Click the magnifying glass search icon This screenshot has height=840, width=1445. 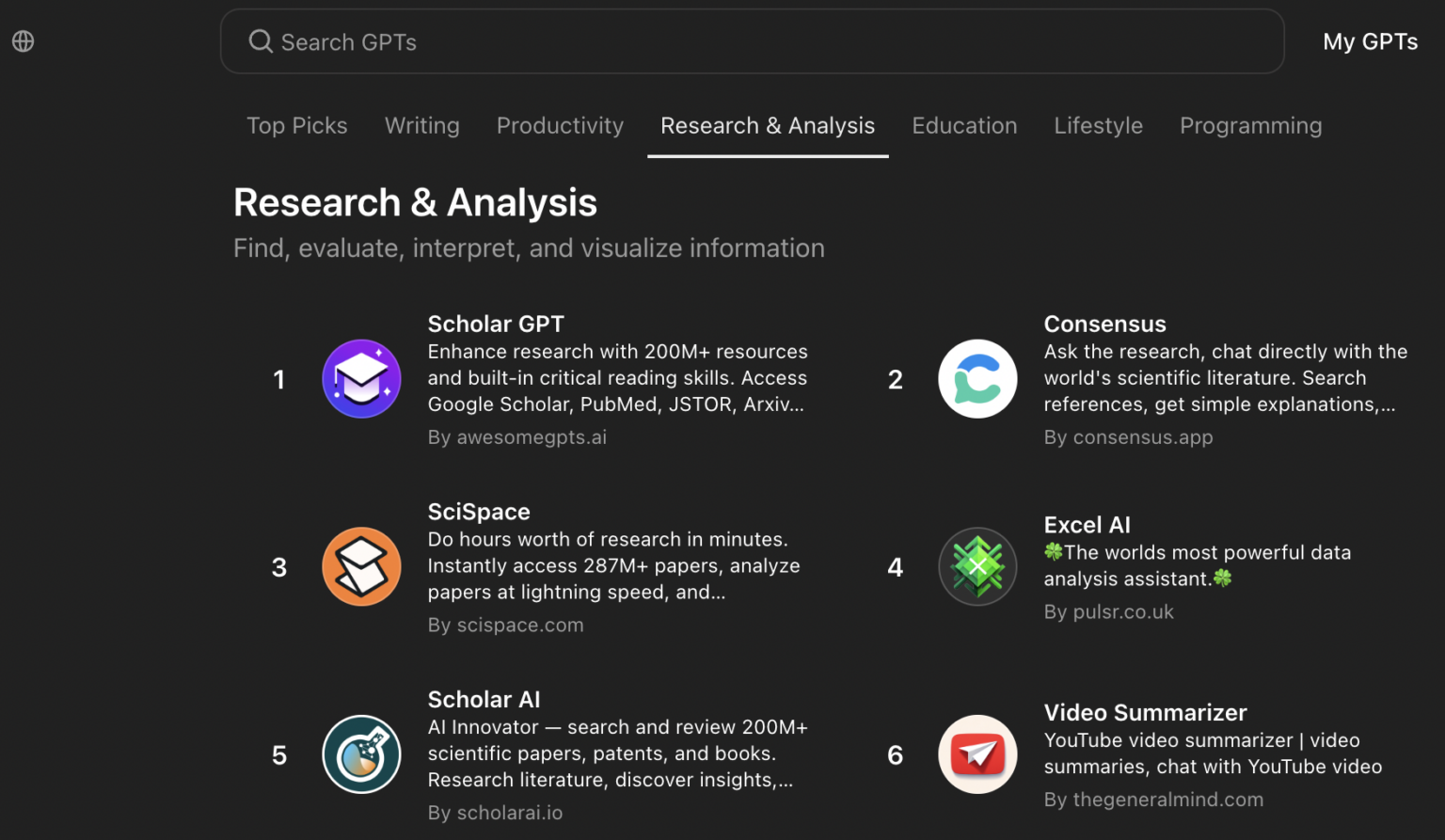tap(261, 41)
